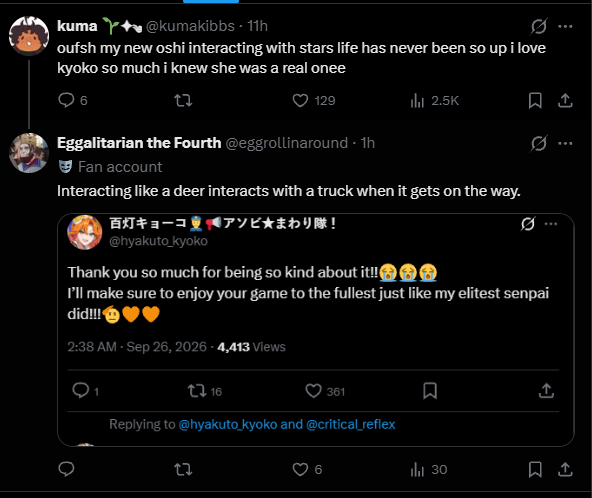Bookmark kuma's tweet
This screenshot has width=592, height=498.
pos(535,100)
